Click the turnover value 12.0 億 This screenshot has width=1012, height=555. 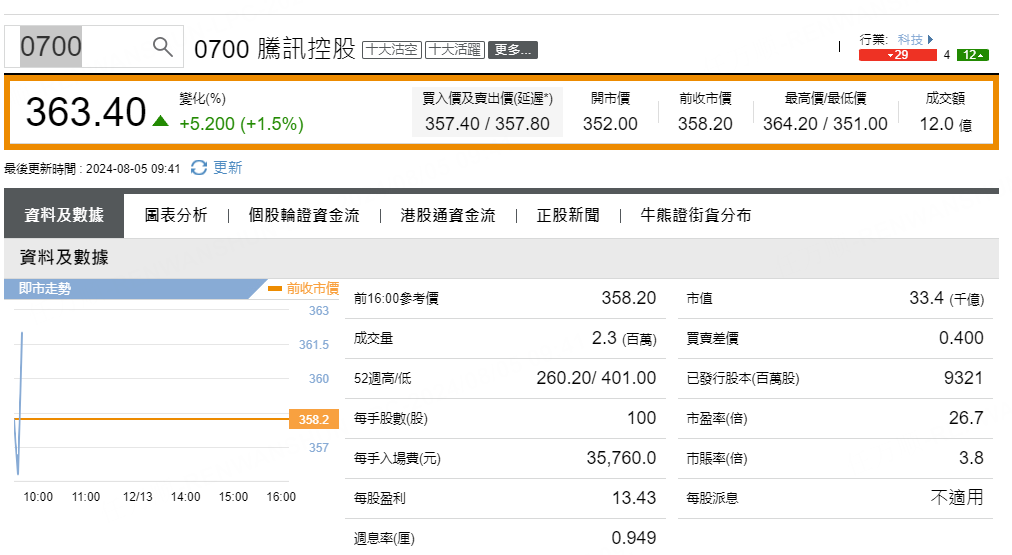946,124
